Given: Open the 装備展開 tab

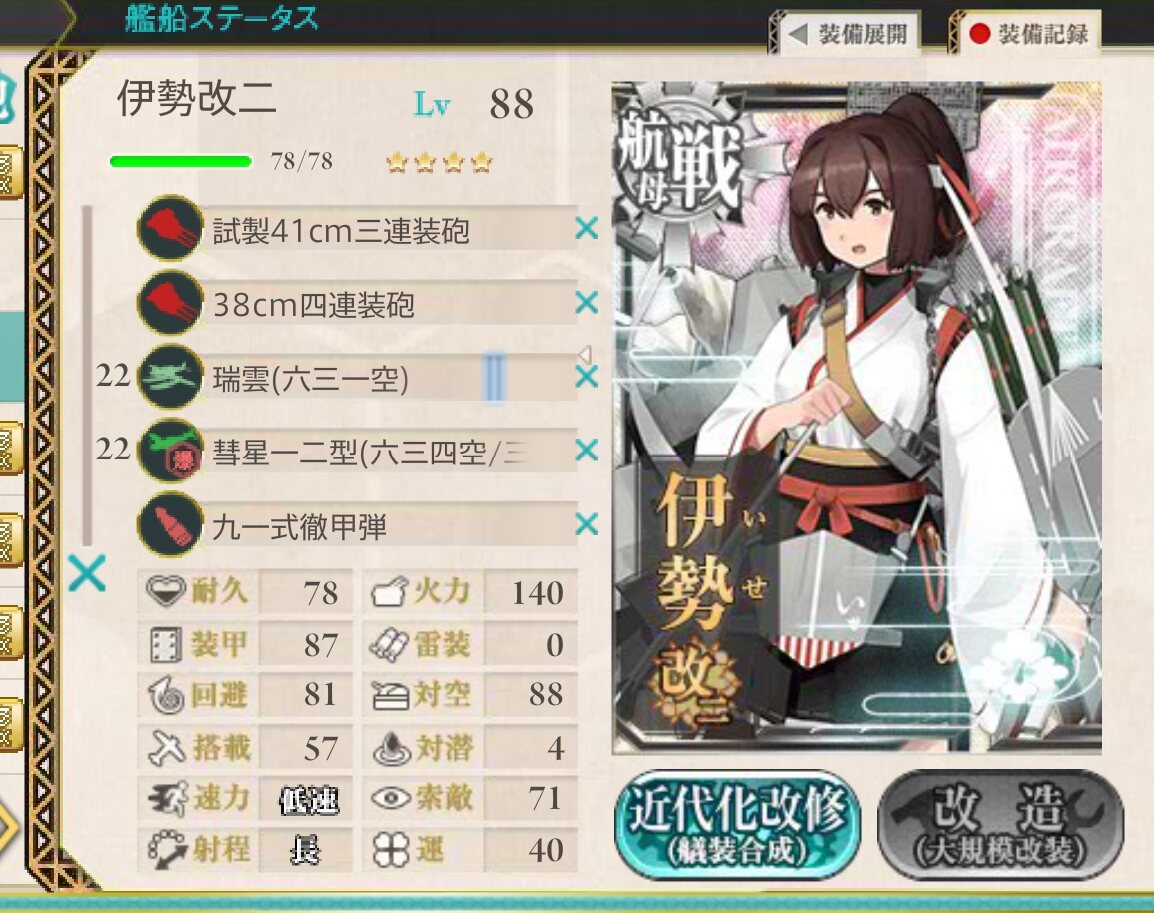Looking at the screenshot, I should click(x=846, y=34).
